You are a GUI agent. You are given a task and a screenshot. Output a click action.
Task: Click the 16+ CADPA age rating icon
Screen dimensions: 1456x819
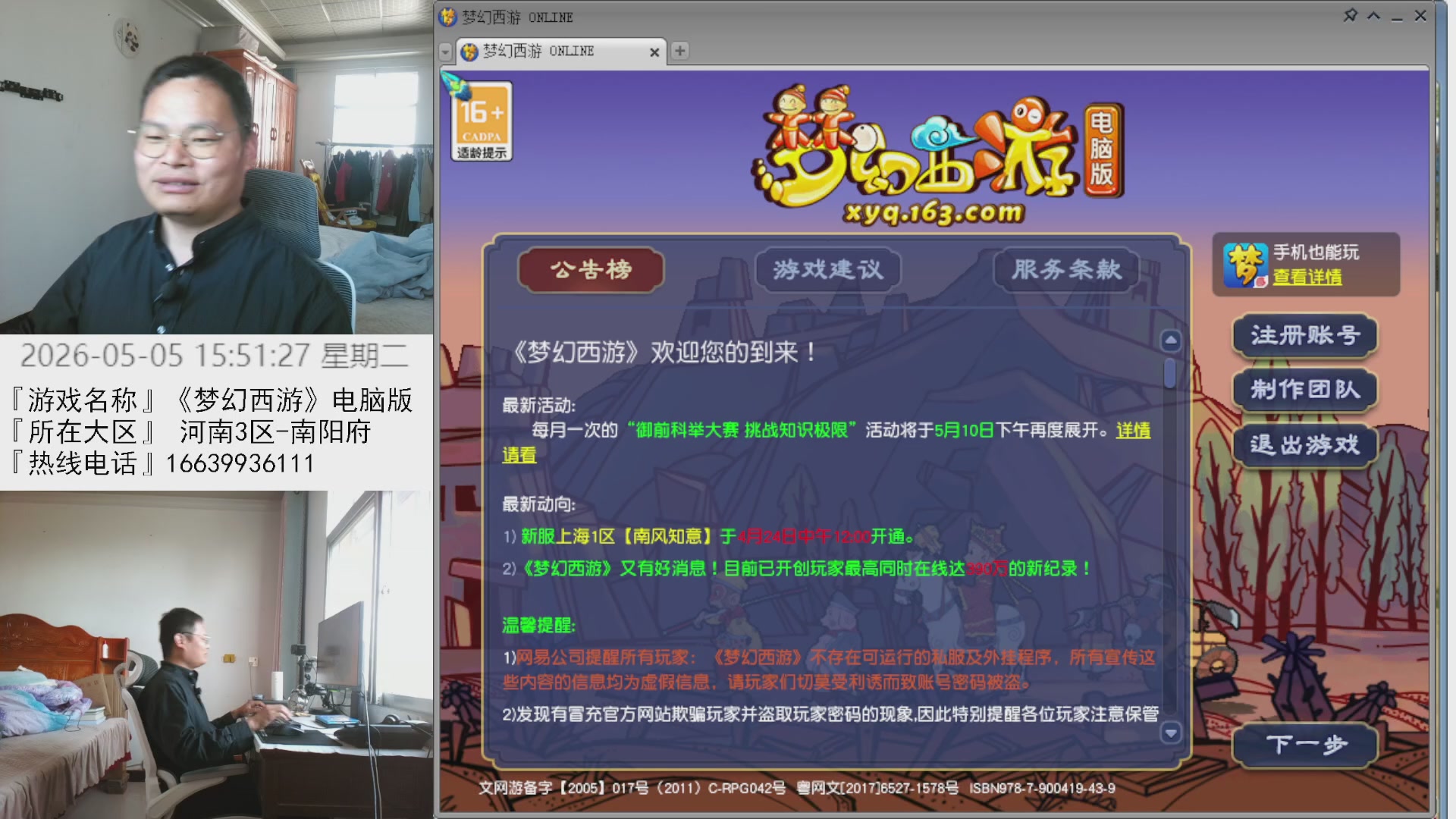point(482,121)
